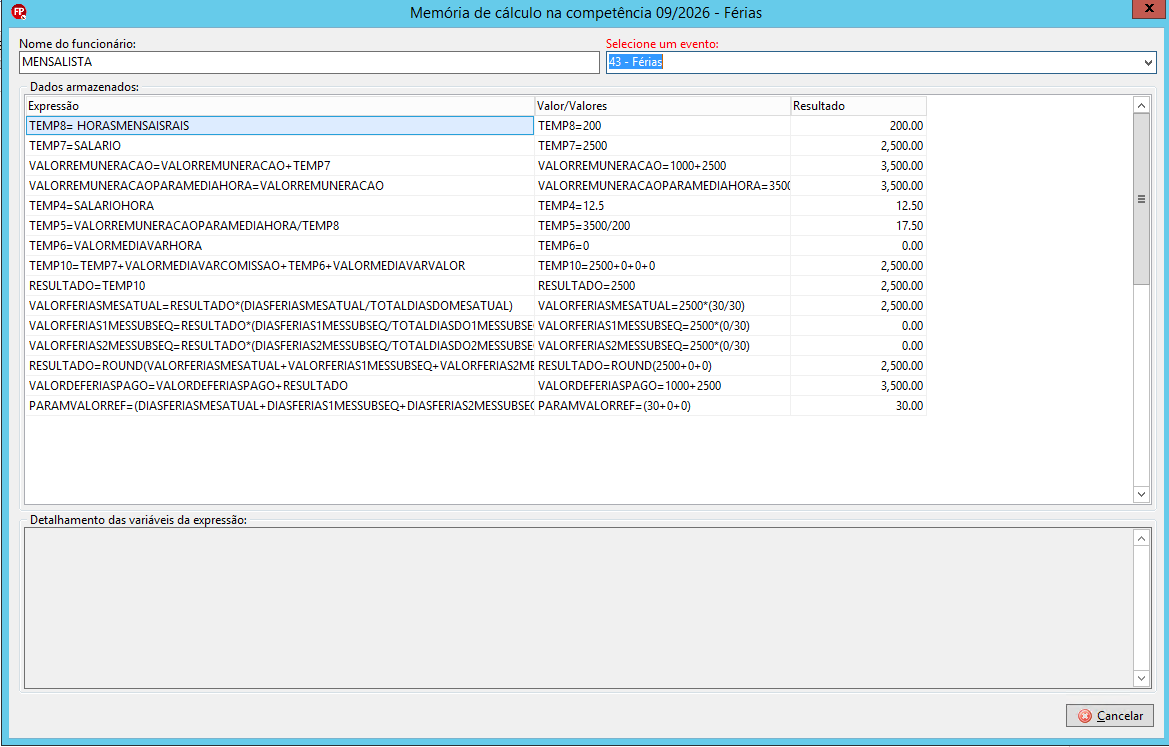Select the row TEMP7=SALARIO
Screen dimensions: 1169x747
(x=280, y=146)
